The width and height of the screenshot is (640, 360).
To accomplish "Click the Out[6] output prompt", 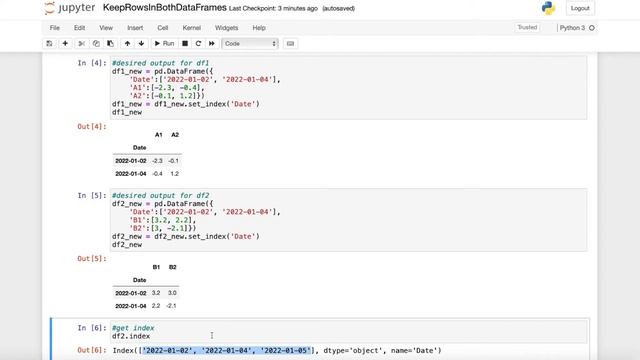I will tap(92, 350).
